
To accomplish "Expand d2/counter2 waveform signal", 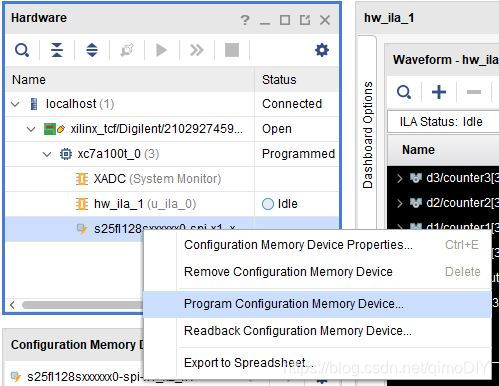I will pyautogui.click(x=400, y=203).
